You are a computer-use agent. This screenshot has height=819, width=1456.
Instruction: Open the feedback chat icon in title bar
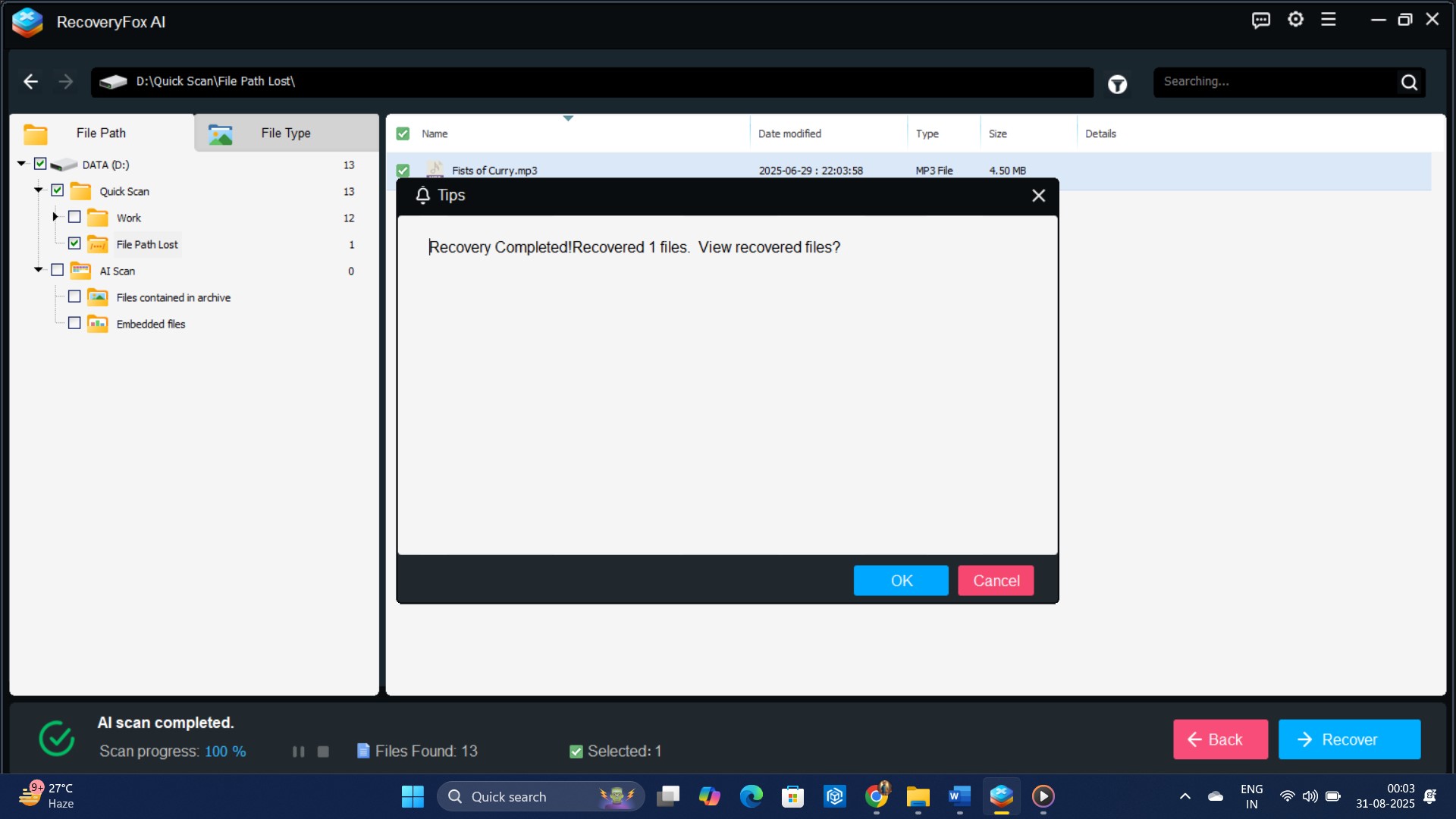pyautogui.click(x=1260, y=20)
